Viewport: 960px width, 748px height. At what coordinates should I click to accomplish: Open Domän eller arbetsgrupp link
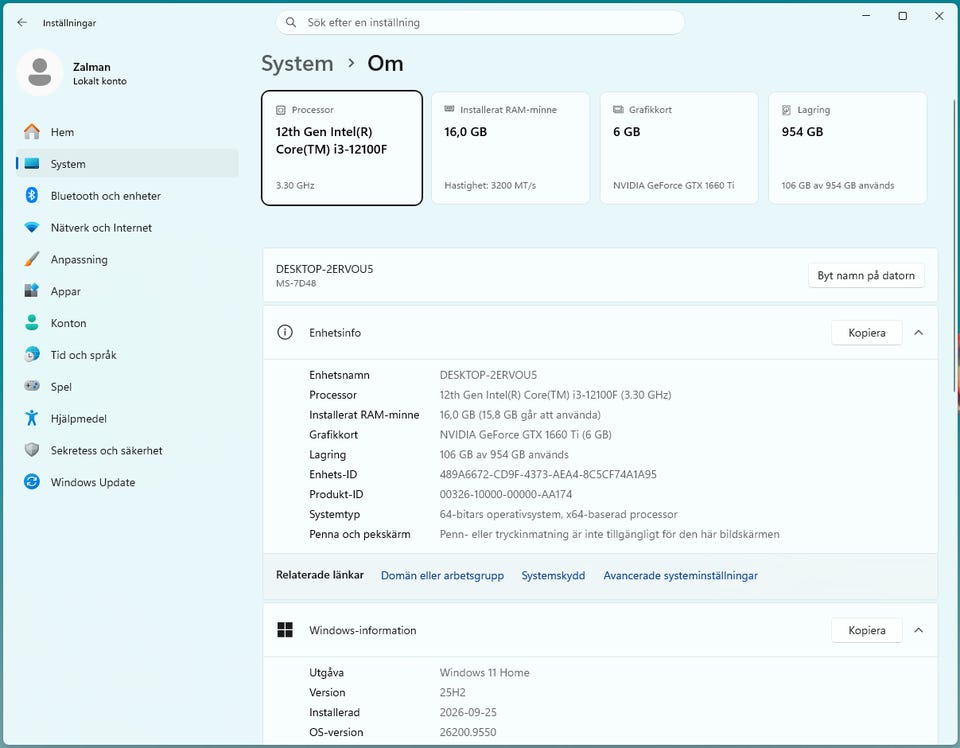point(442,575)
